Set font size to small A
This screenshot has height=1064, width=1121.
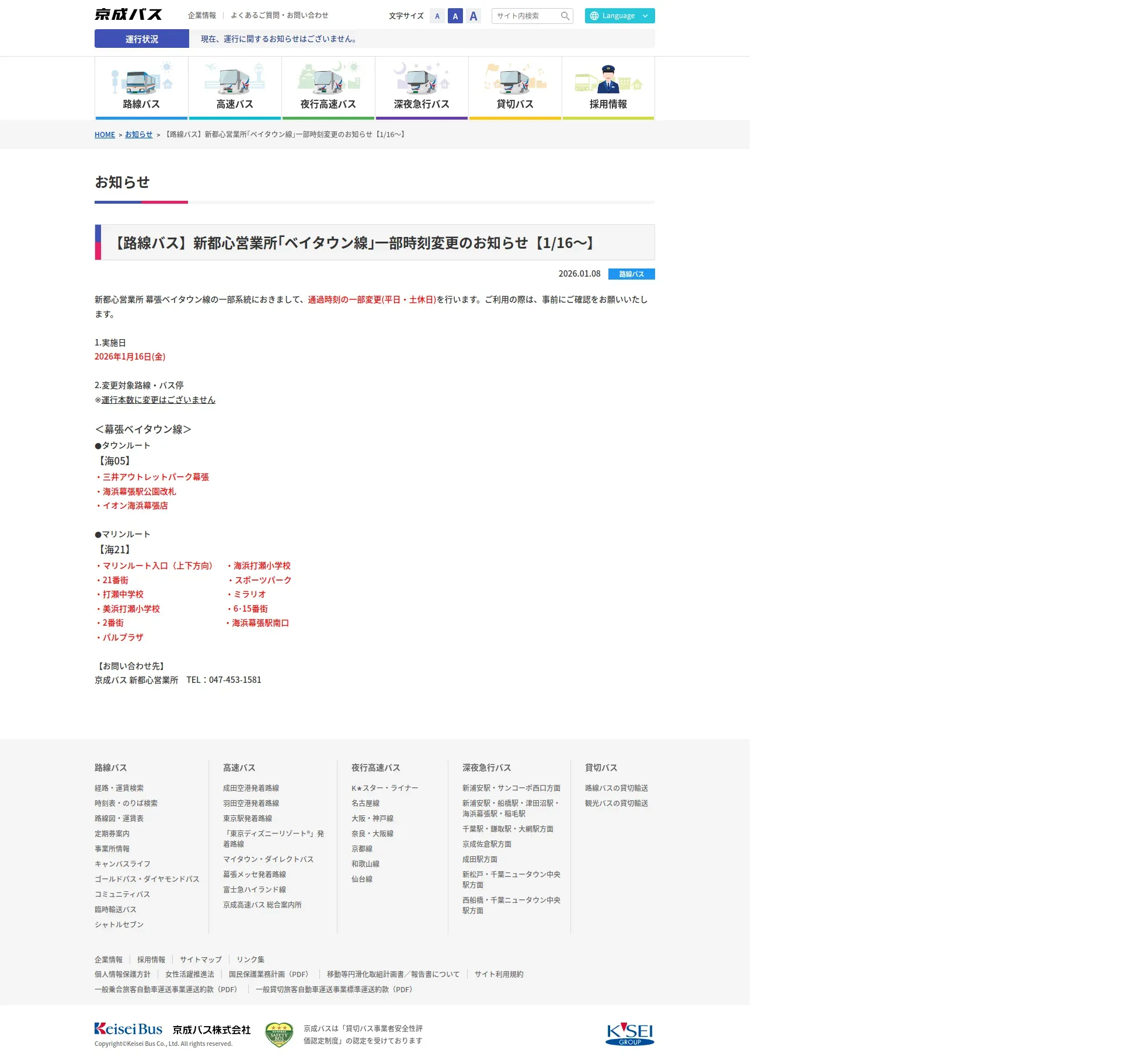point(437,16)
